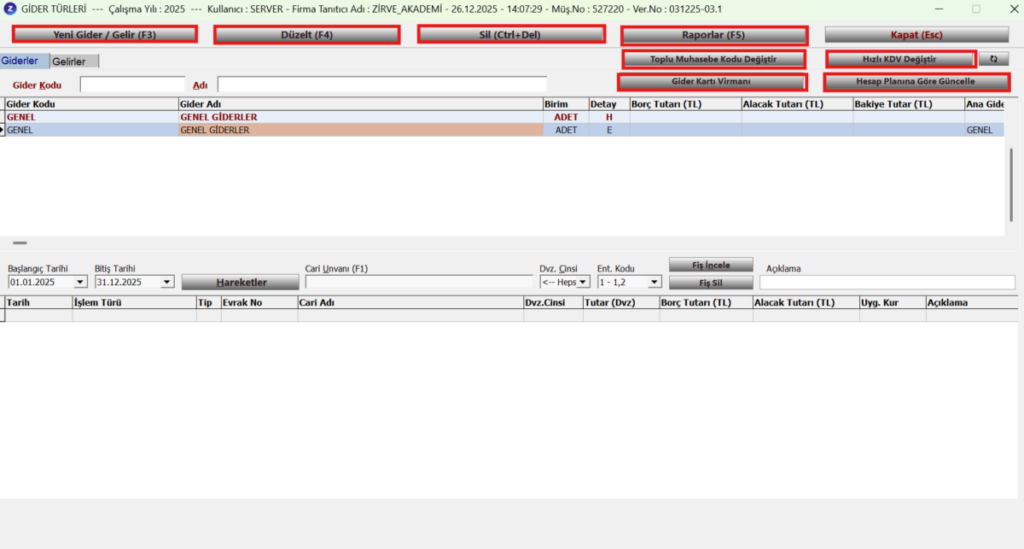Viewport: 1024px width, 549px height.
Task: Click the Zirve app icon in title bar
Action: coord(10,9)
